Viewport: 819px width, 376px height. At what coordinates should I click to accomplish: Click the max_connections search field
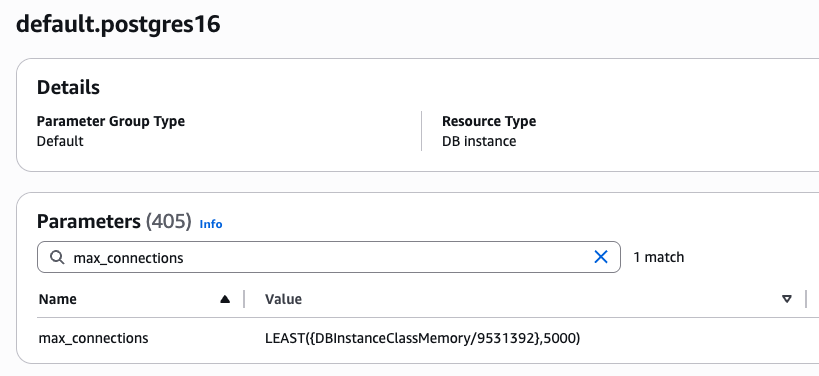point(329,257)
